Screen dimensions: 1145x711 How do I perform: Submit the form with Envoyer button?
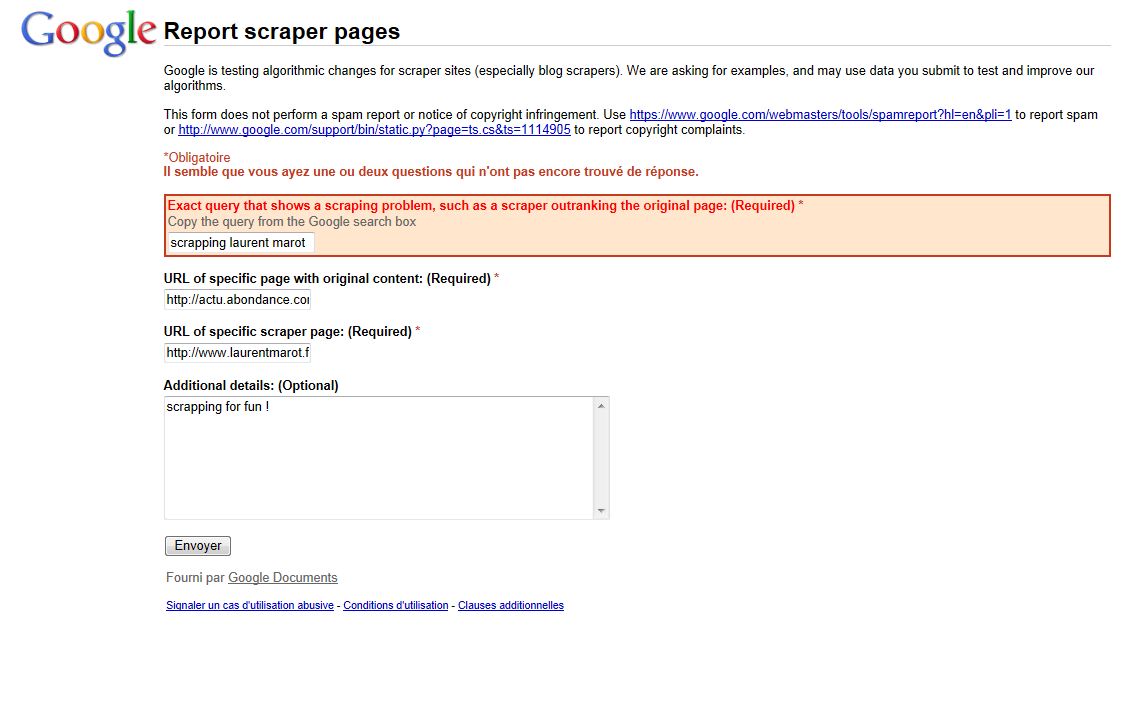(x=198, y=546)
